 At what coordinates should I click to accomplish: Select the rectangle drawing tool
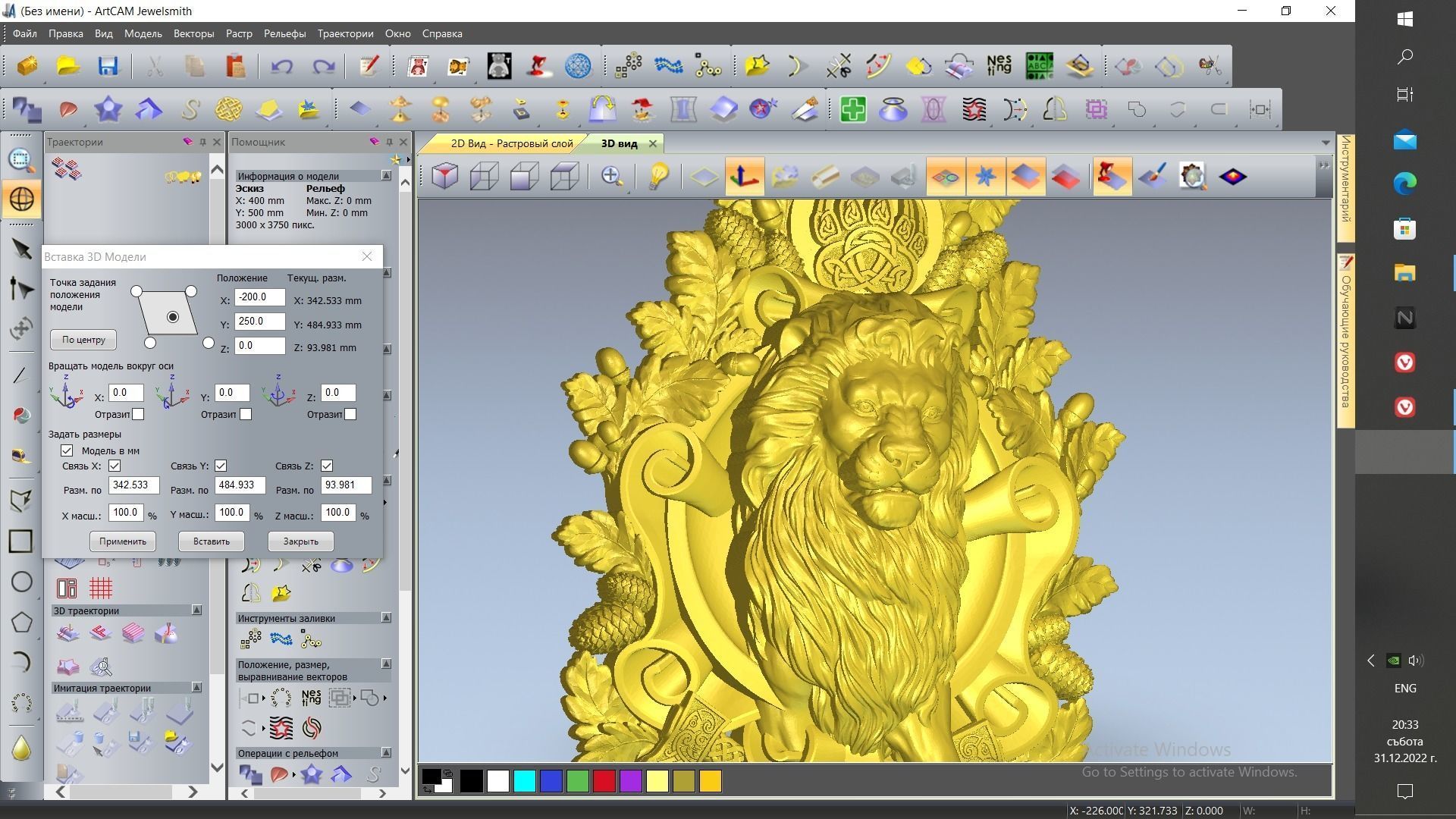click(20, 541)
